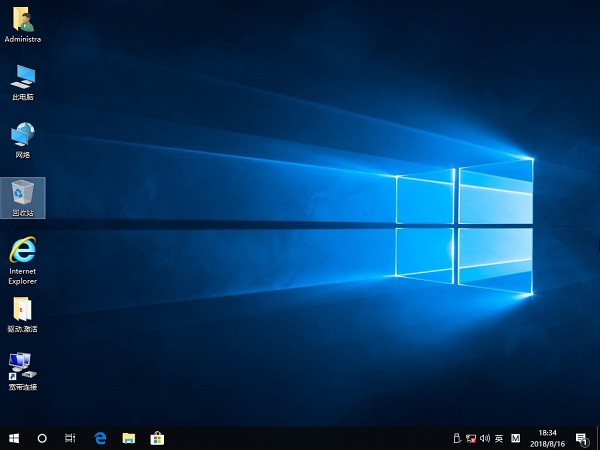Click the Show Desktop strip at taskbar end

click(598, 438)
